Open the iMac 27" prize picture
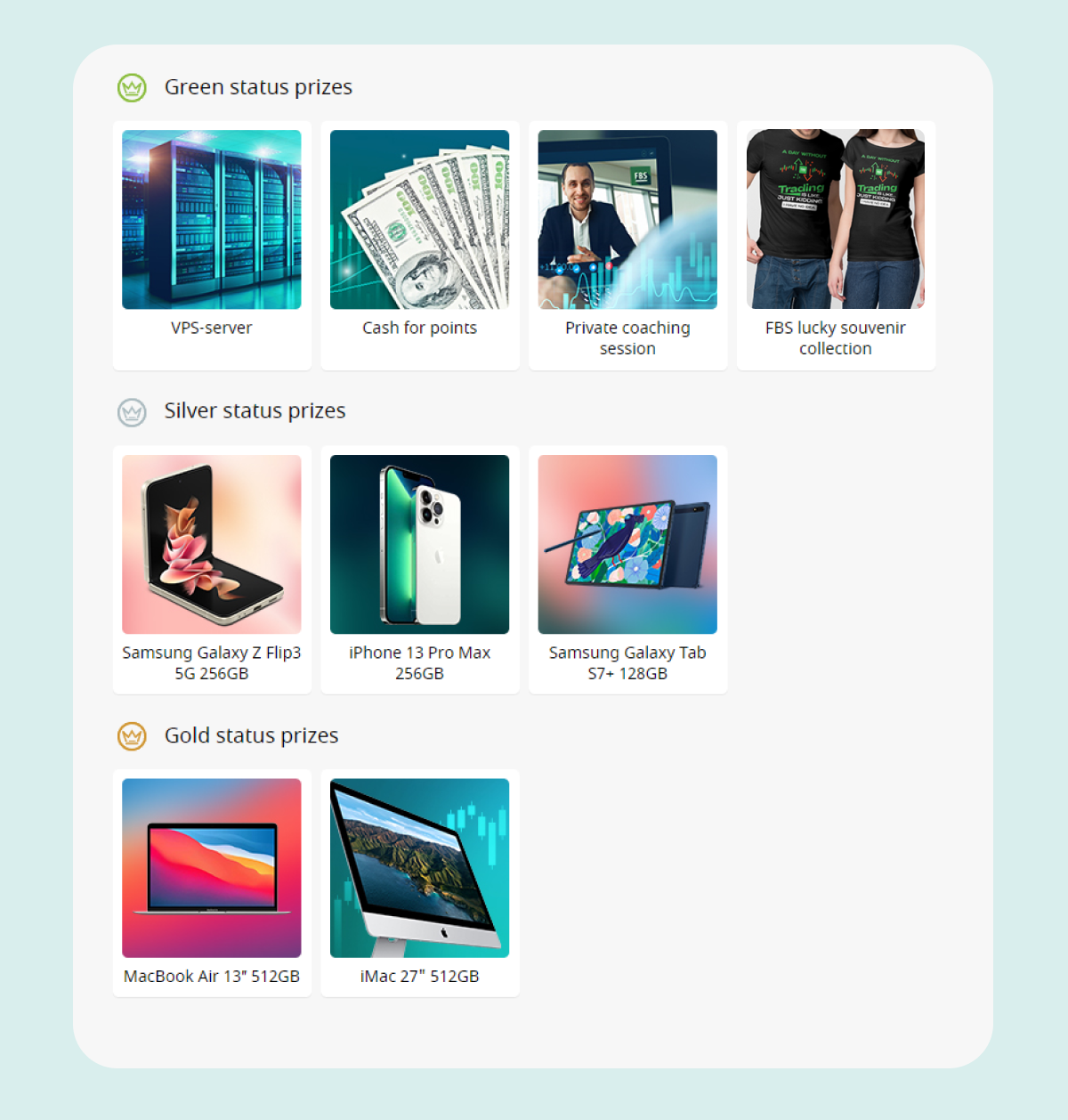1068x1120 pixels. pos(420,868)
